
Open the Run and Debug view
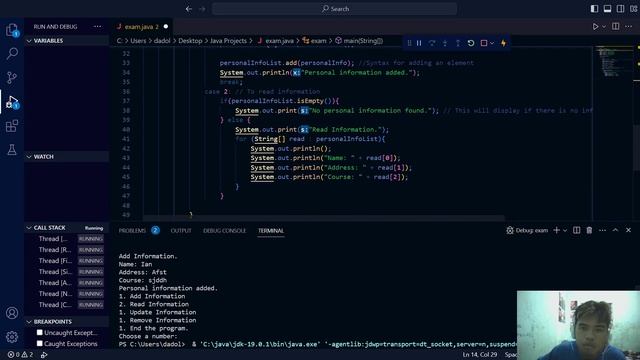coord(12,102)
